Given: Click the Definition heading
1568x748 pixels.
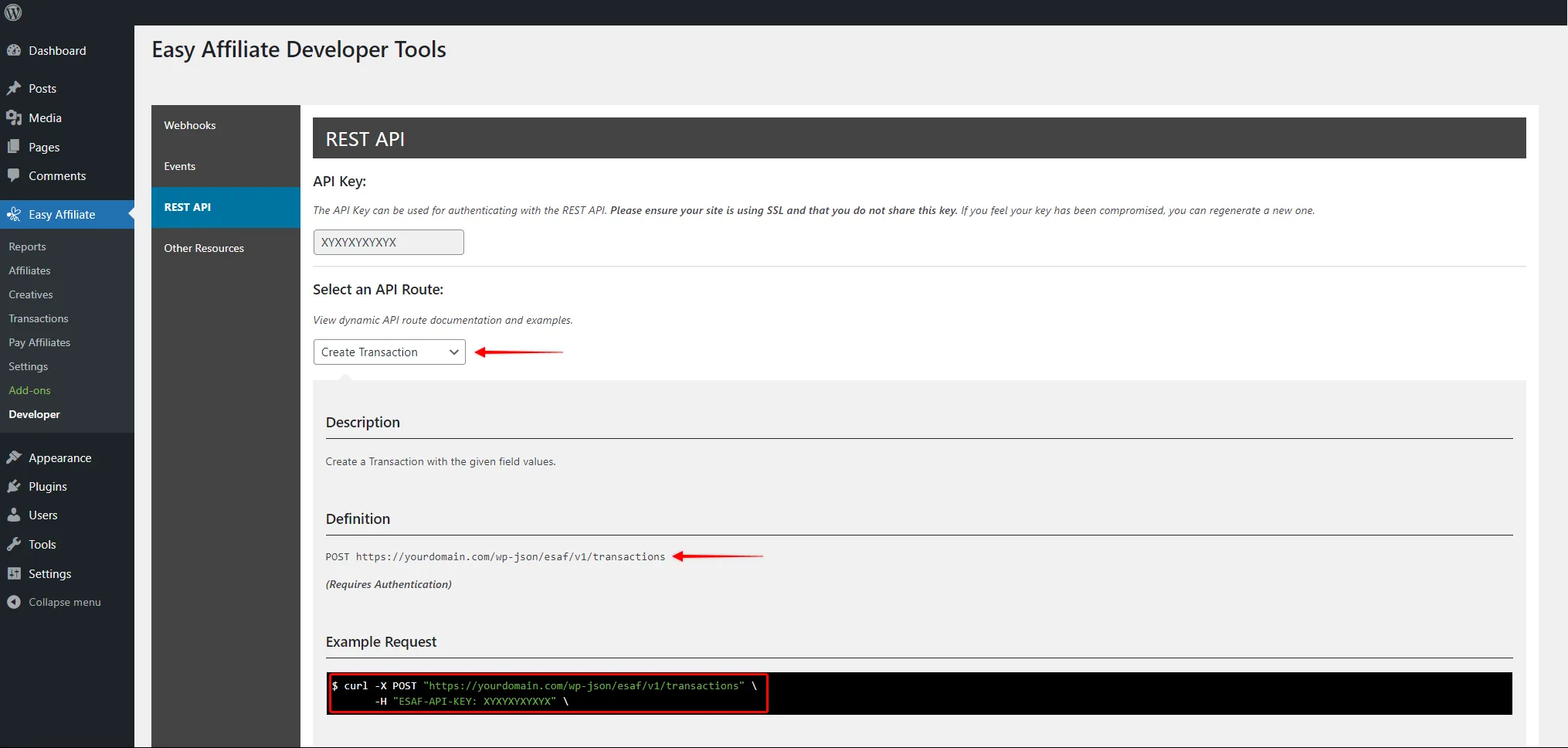Looking at the screenshot, I should (358, 518).
